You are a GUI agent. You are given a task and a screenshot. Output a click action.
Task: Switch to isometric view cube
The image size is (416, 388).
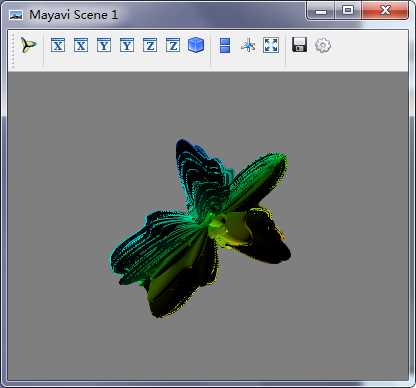click(196, 45)
